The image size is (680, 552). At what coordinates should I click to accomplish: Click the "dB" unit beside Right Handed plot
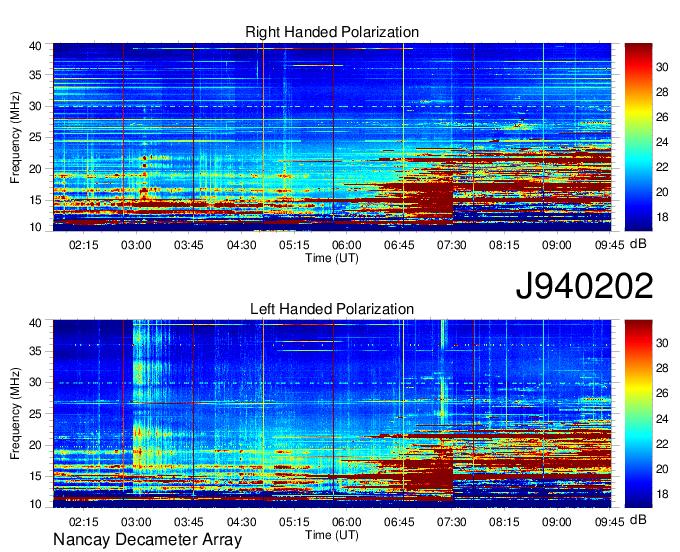pyautogui.click(x=638, y=244)
